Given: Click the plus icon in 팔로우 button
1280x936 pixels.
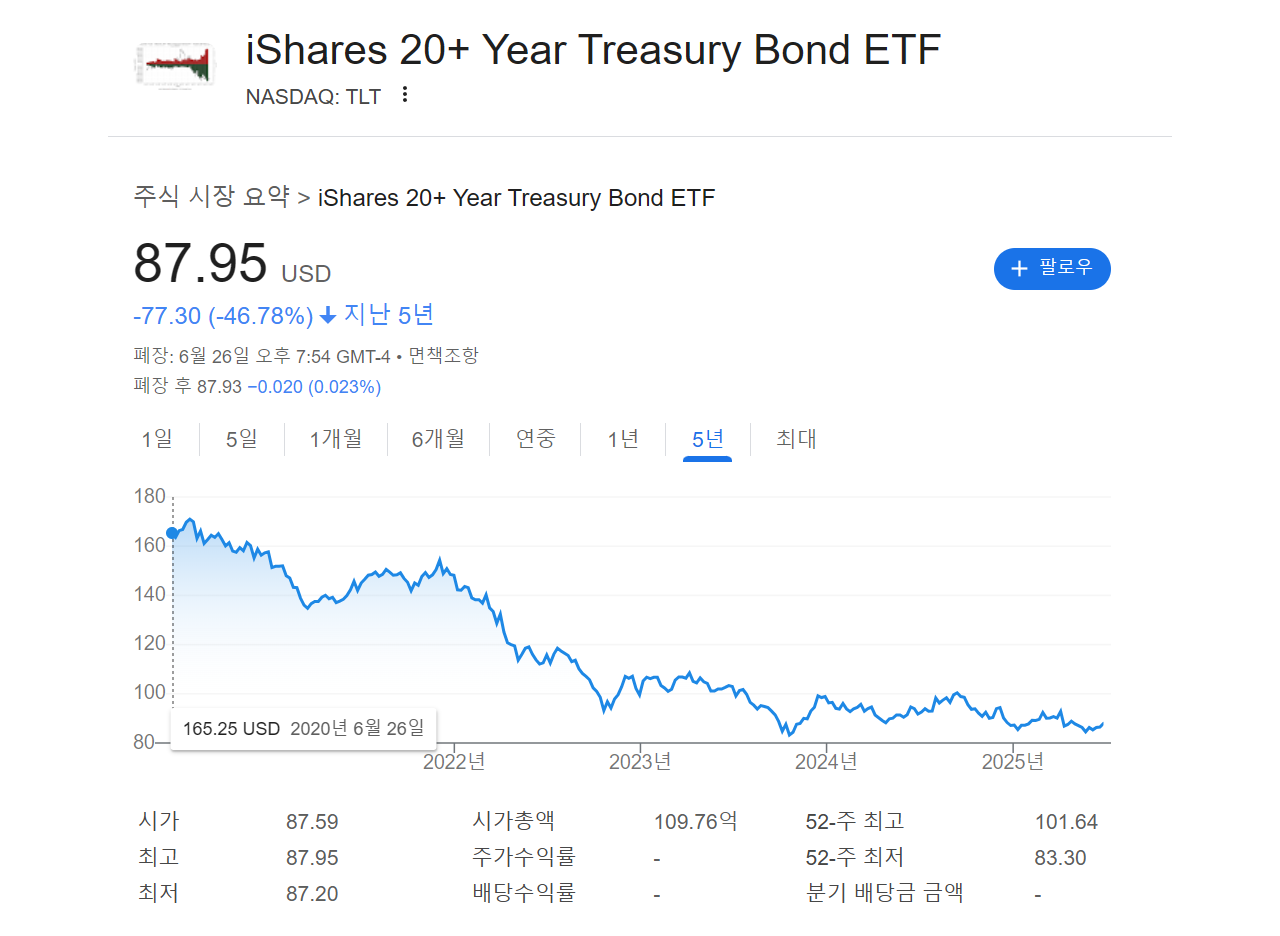Looking at the screenshot, I should pos(1020,269).
